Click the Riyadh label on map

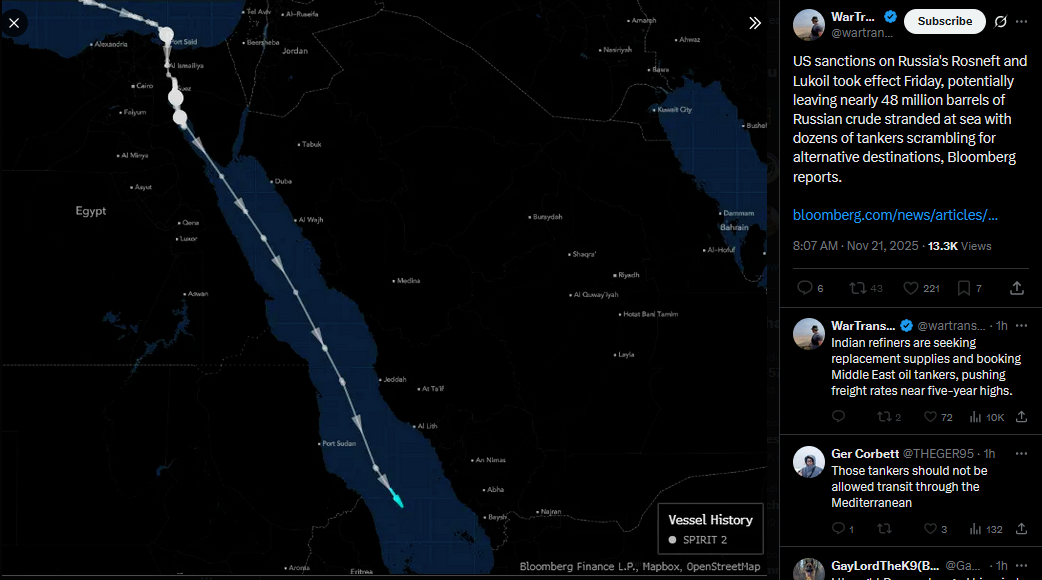(x=627, y=274)
